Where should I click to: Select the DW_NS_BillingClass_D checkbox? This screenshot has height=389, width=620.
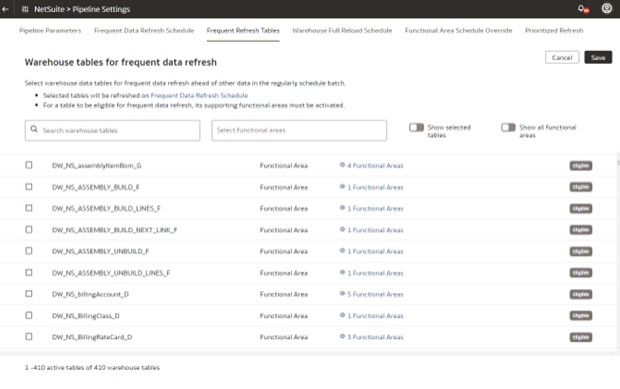pyautogui.click(x=29, y=315)
